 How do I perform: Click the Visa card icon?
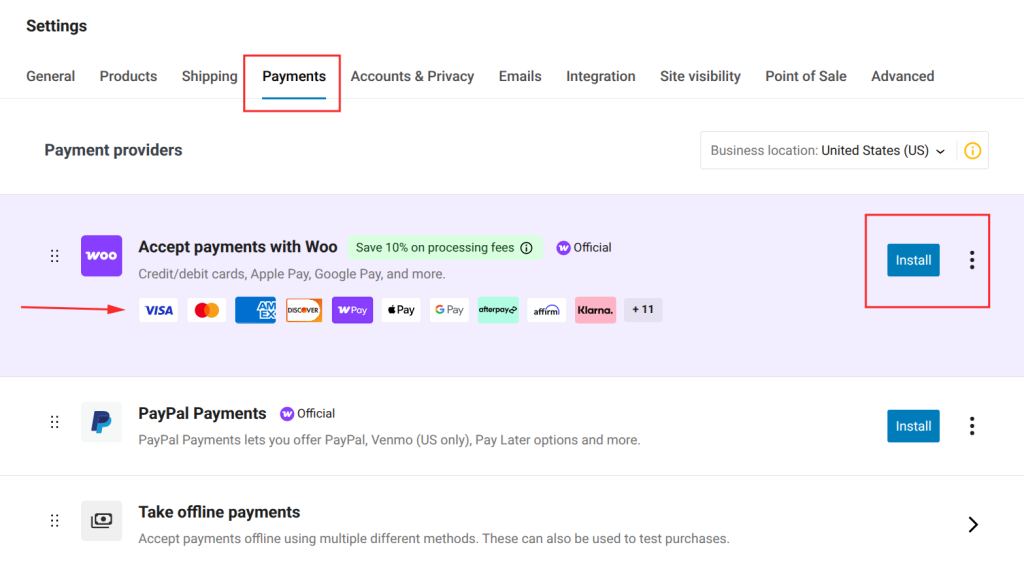[159, 310]
